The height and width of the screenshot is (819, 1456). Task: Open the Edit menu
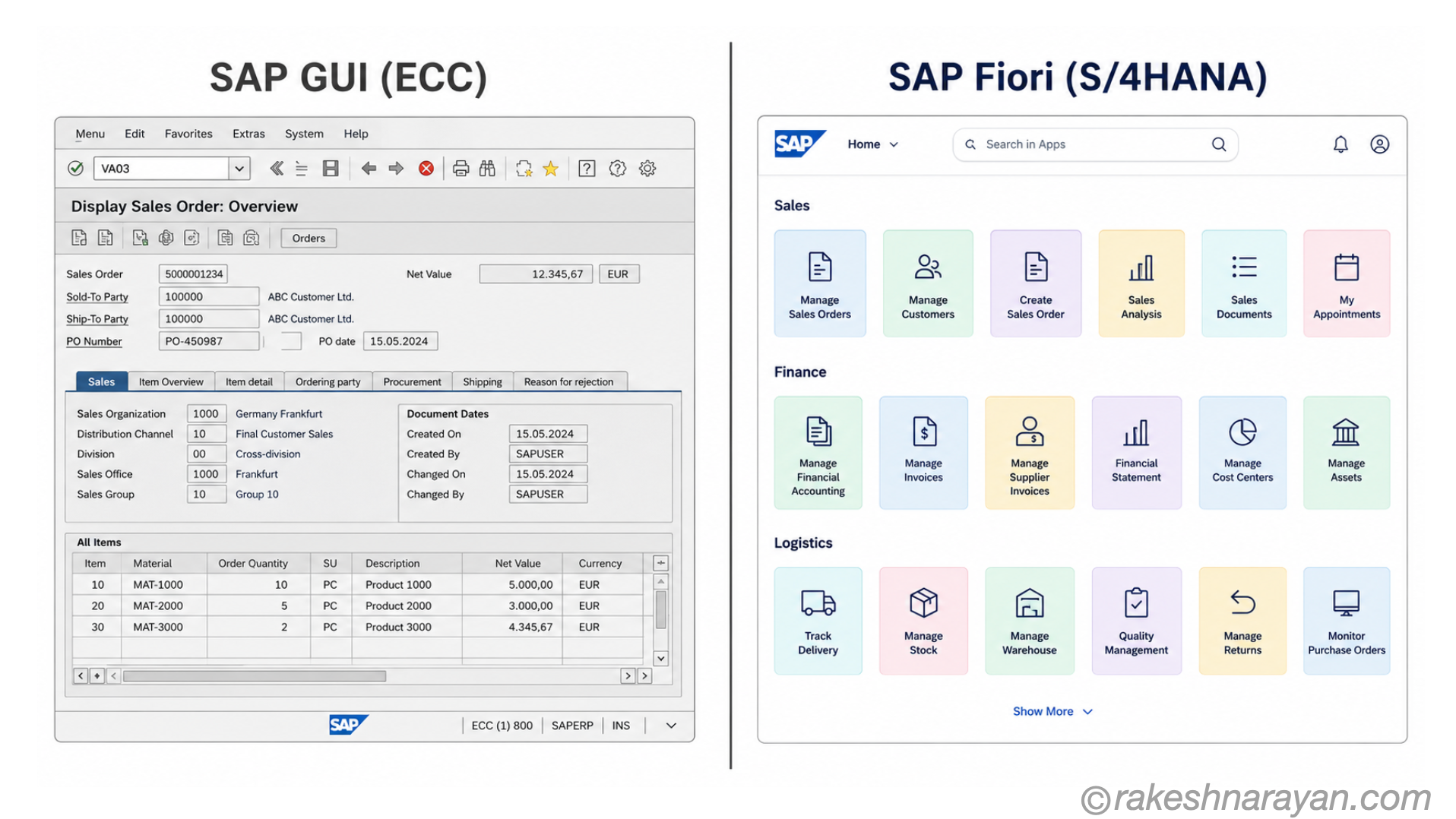pos(135,134)
